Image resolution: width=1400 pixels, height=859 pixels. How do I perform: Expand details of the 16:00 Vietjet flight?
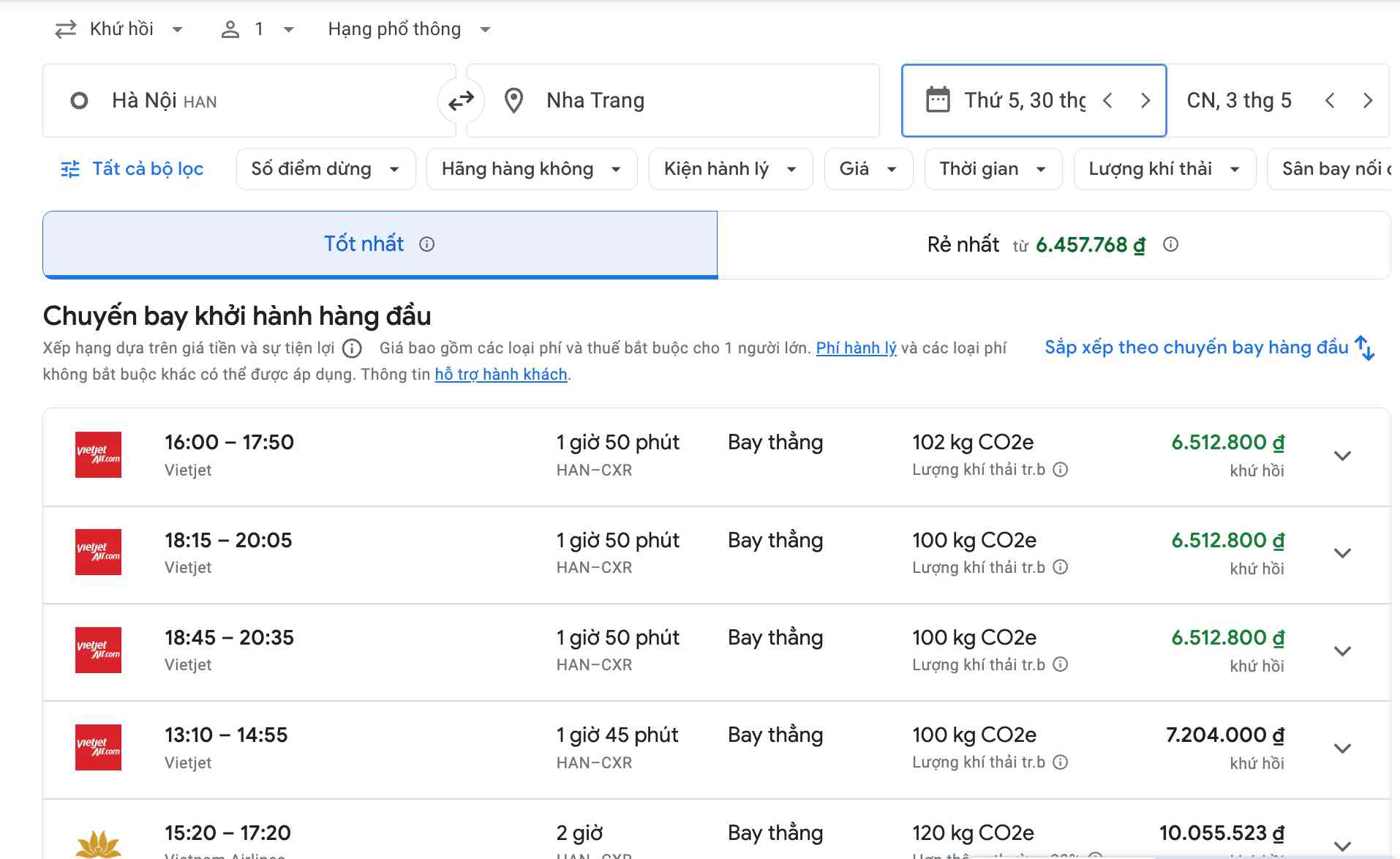click(x=1343, y=454)
